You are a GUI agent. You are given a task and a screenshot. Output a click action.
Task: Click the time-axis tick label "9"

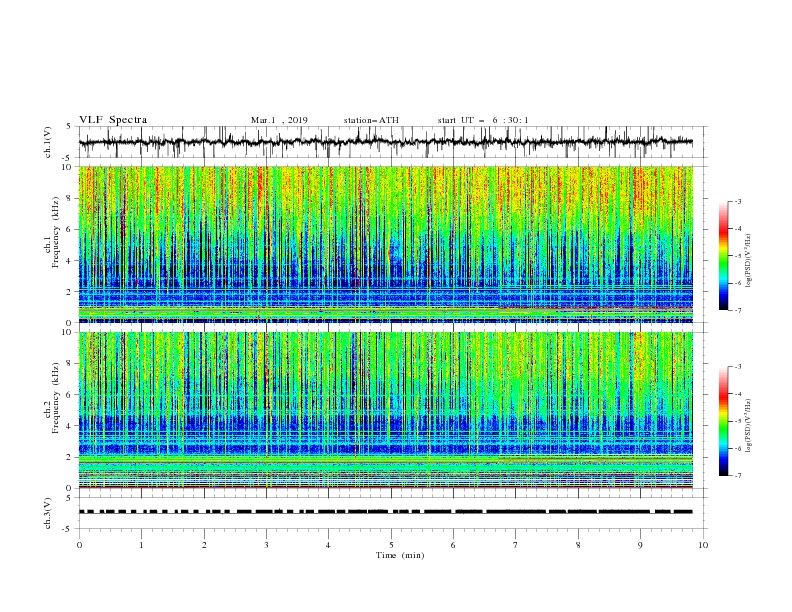click(640, 545)
